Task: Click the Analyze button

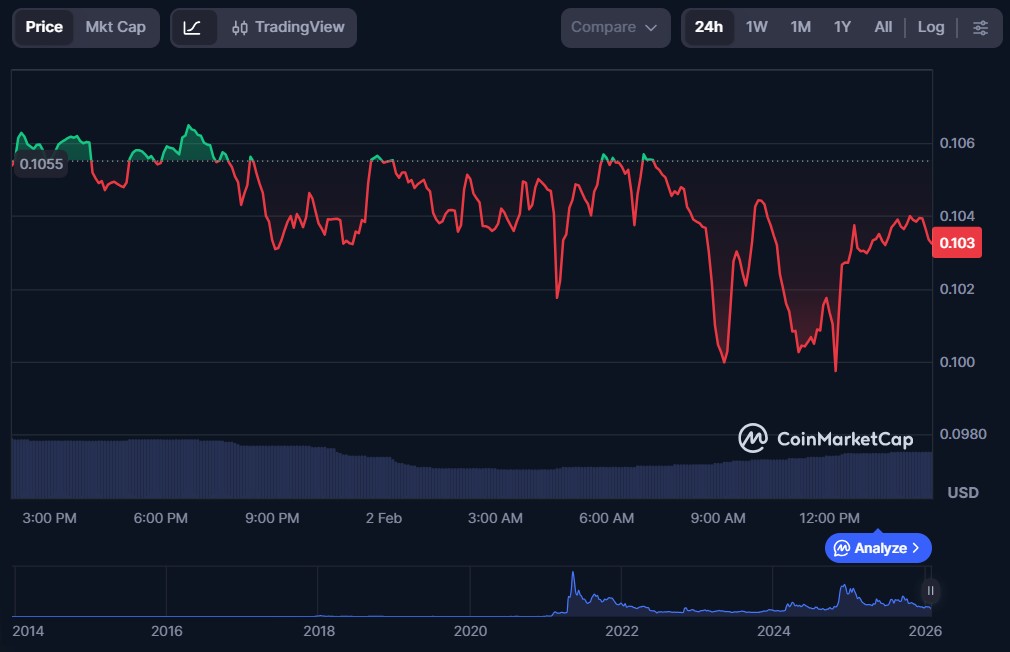Action: [877, 548]
